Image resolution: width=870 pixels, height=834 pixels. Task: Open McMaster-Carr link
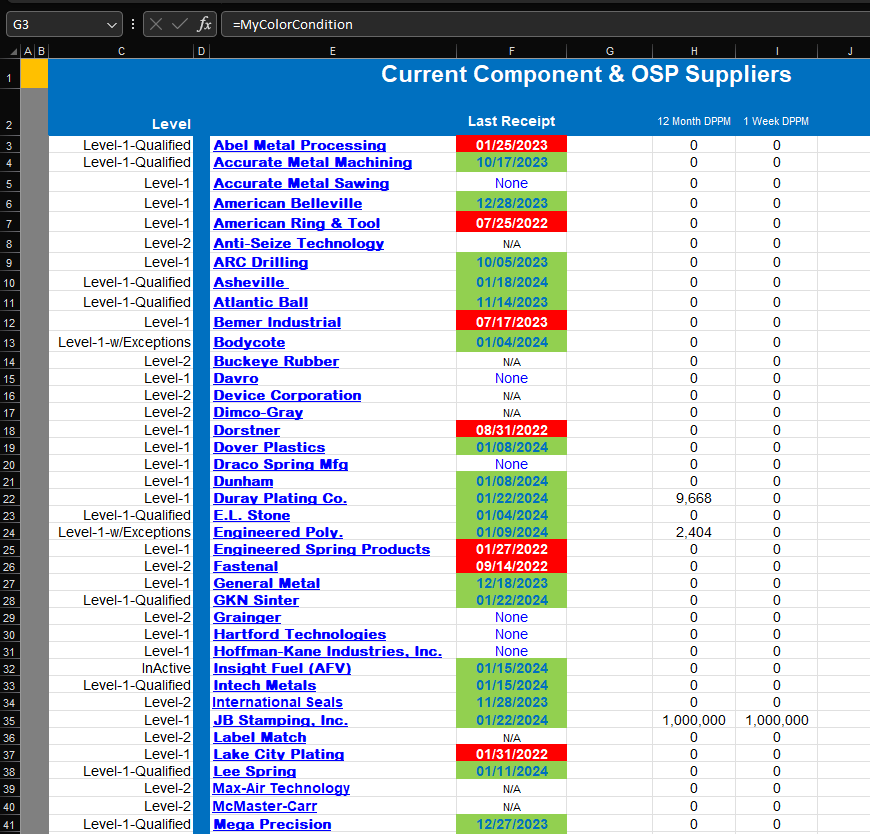pyautogui.click(x=265, y=806)
